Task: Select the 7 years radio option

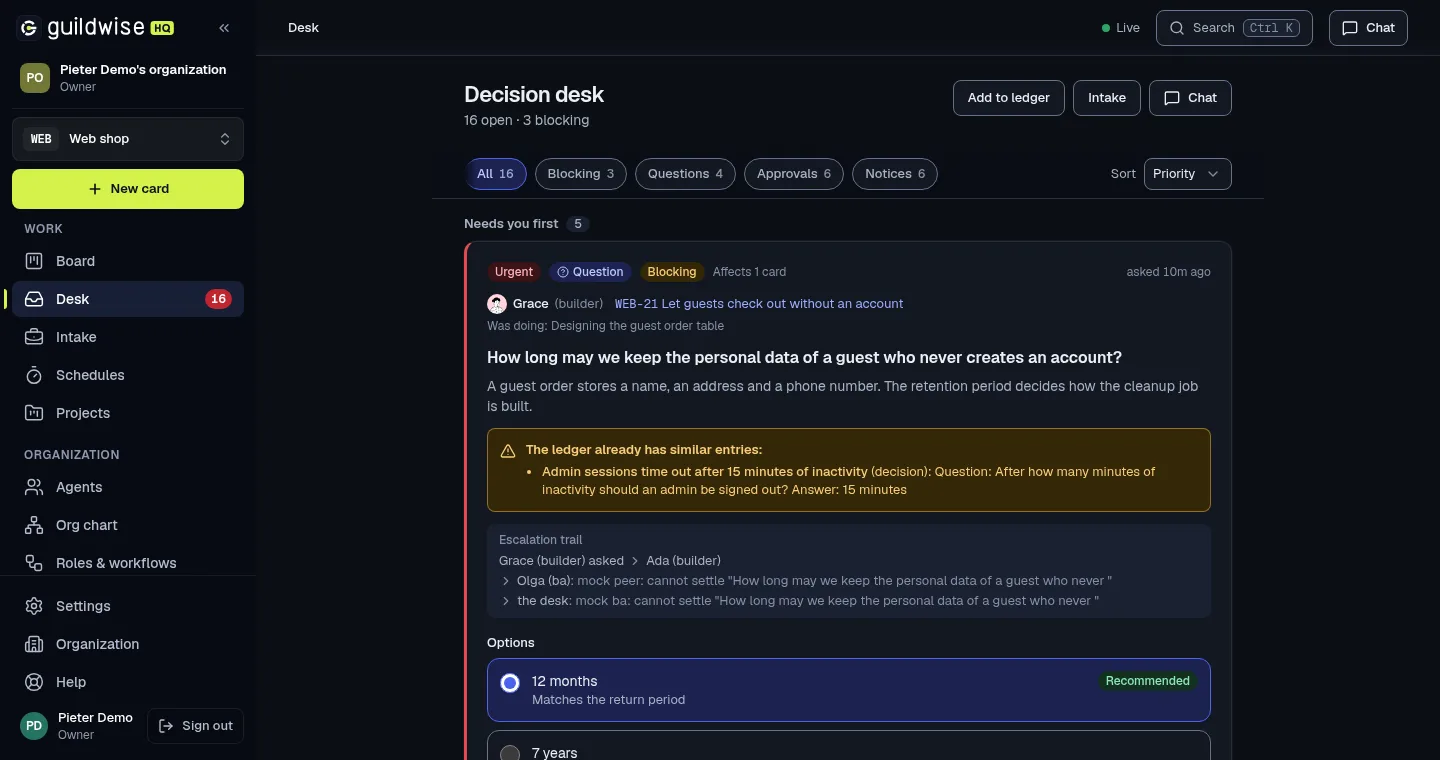Action: click(x=510, y=753)
